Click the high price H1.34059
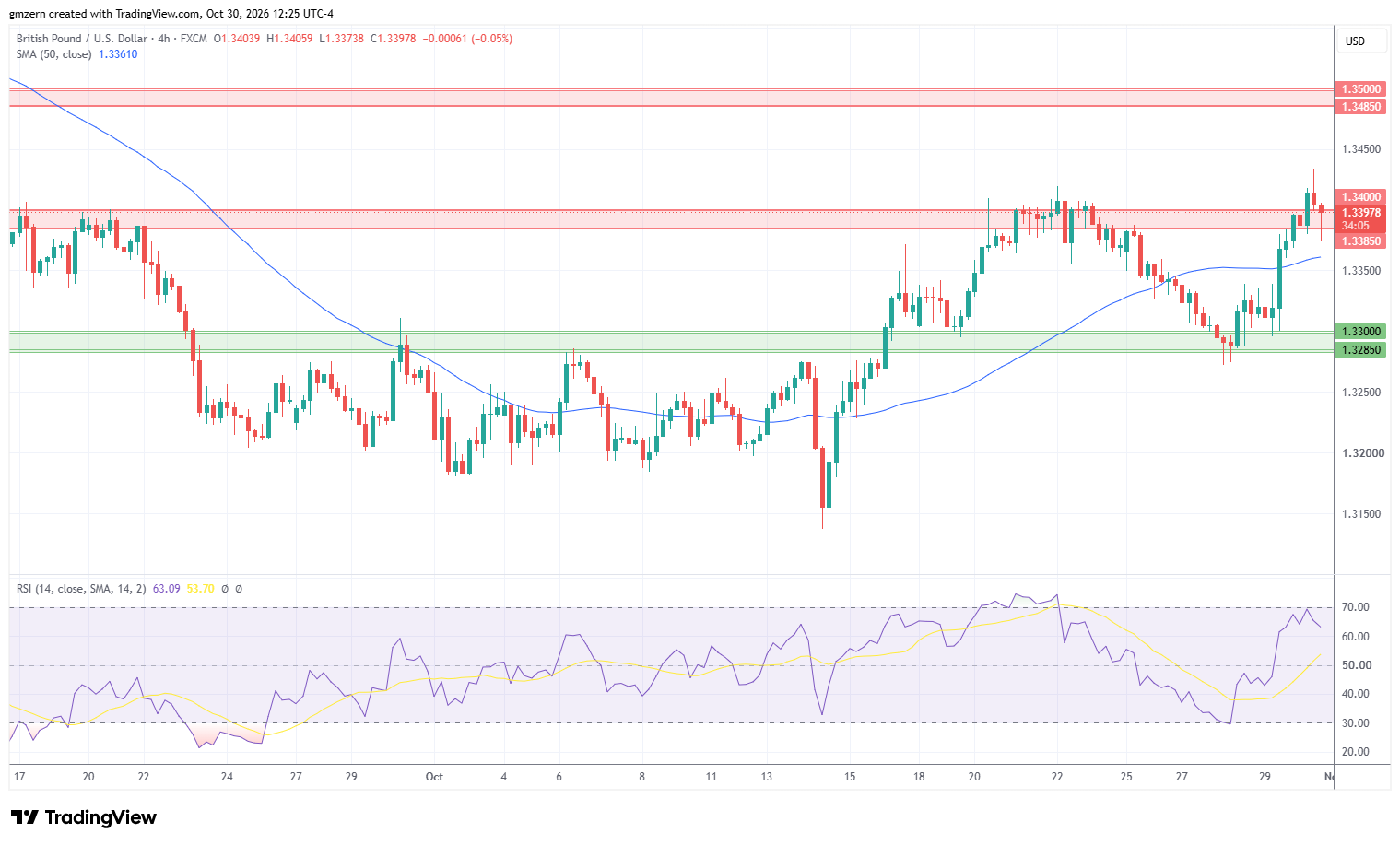The width and height of the screenshot is (1400, 845). pyautogui.click(x=289, y=39)
